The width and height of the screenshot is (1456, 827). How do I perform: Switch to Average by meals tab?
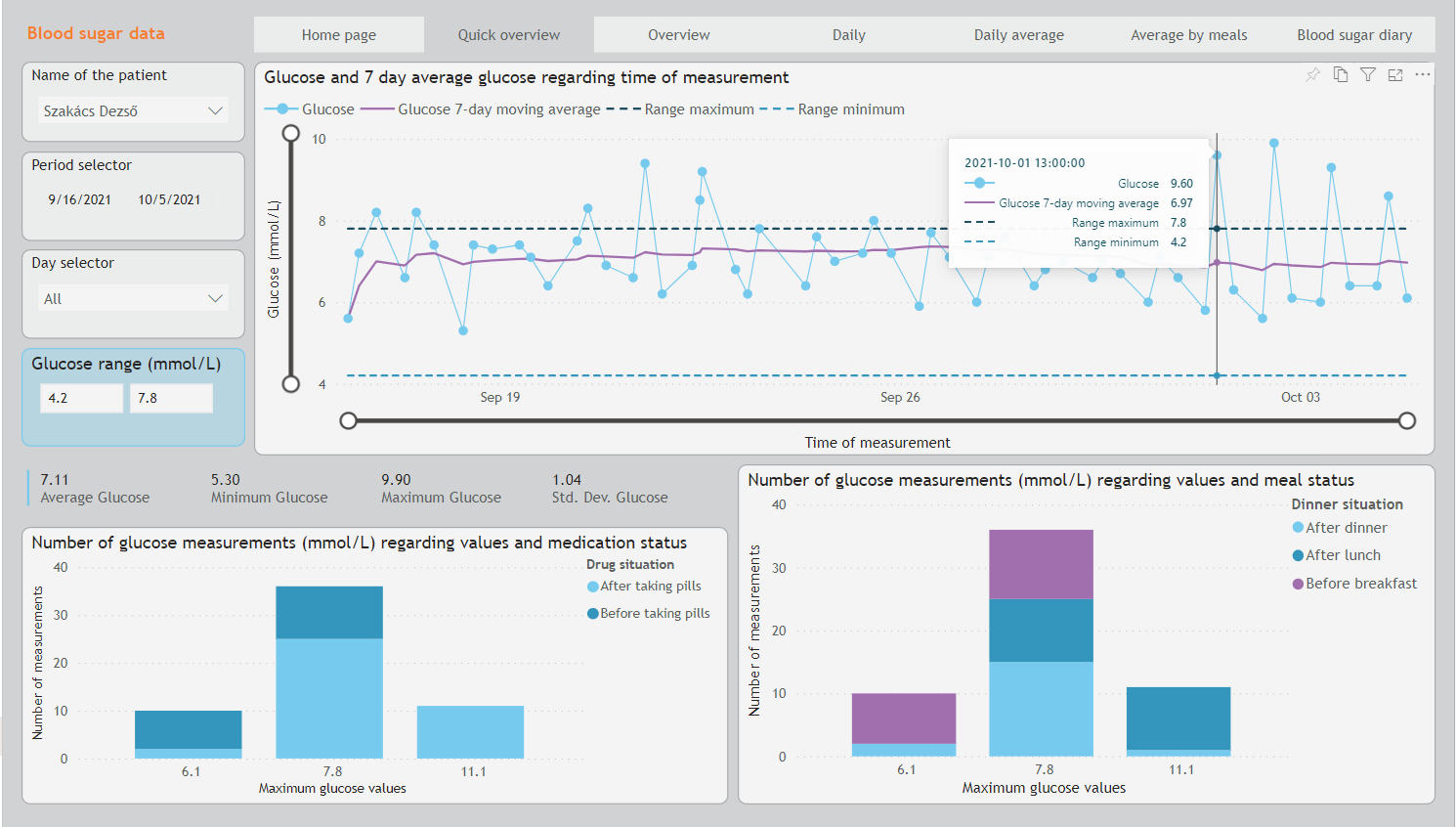coord(1189,35)
